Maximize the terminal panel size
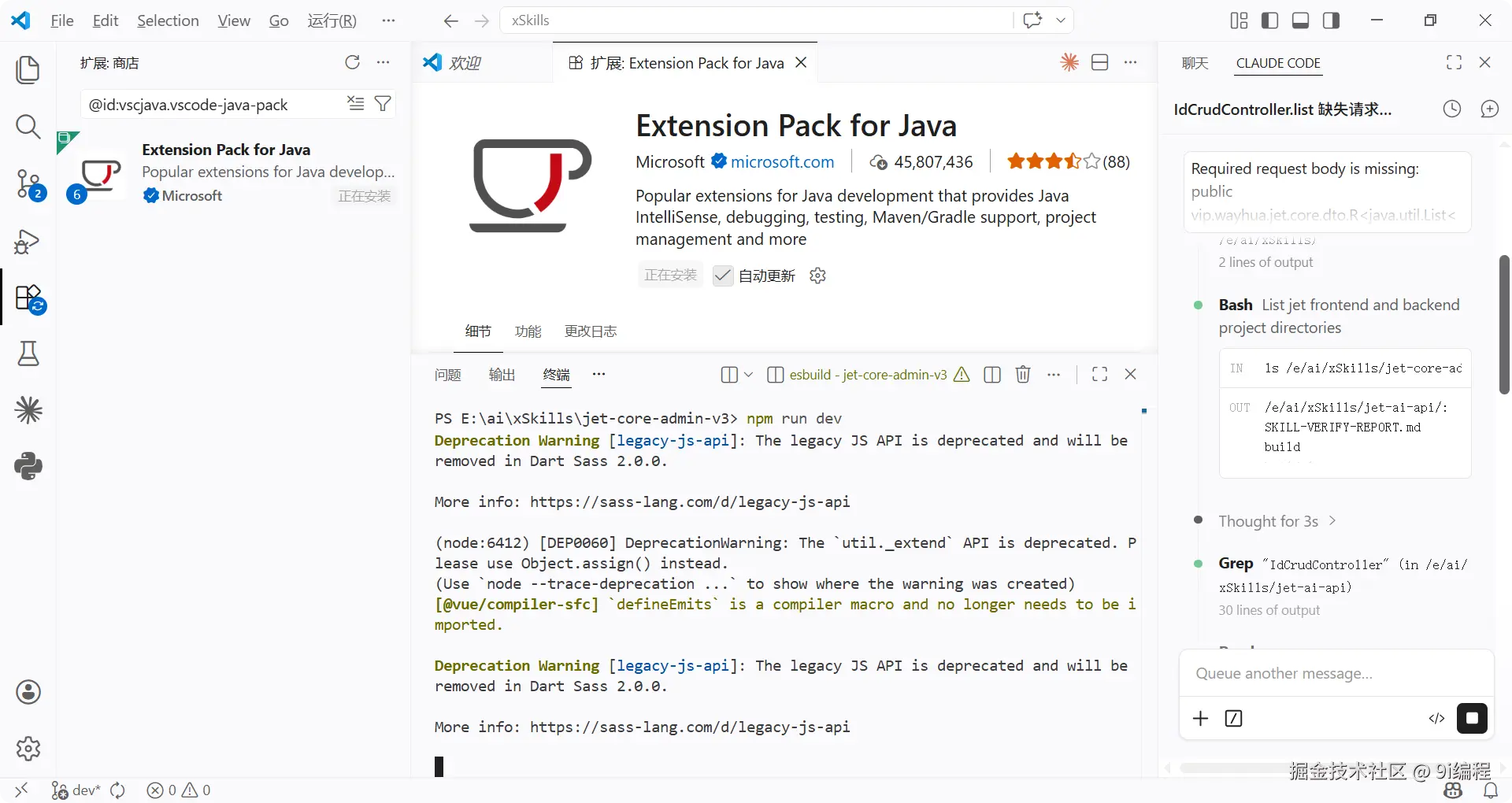This screenshot has height=803, width=1512. coord(1100,375)
